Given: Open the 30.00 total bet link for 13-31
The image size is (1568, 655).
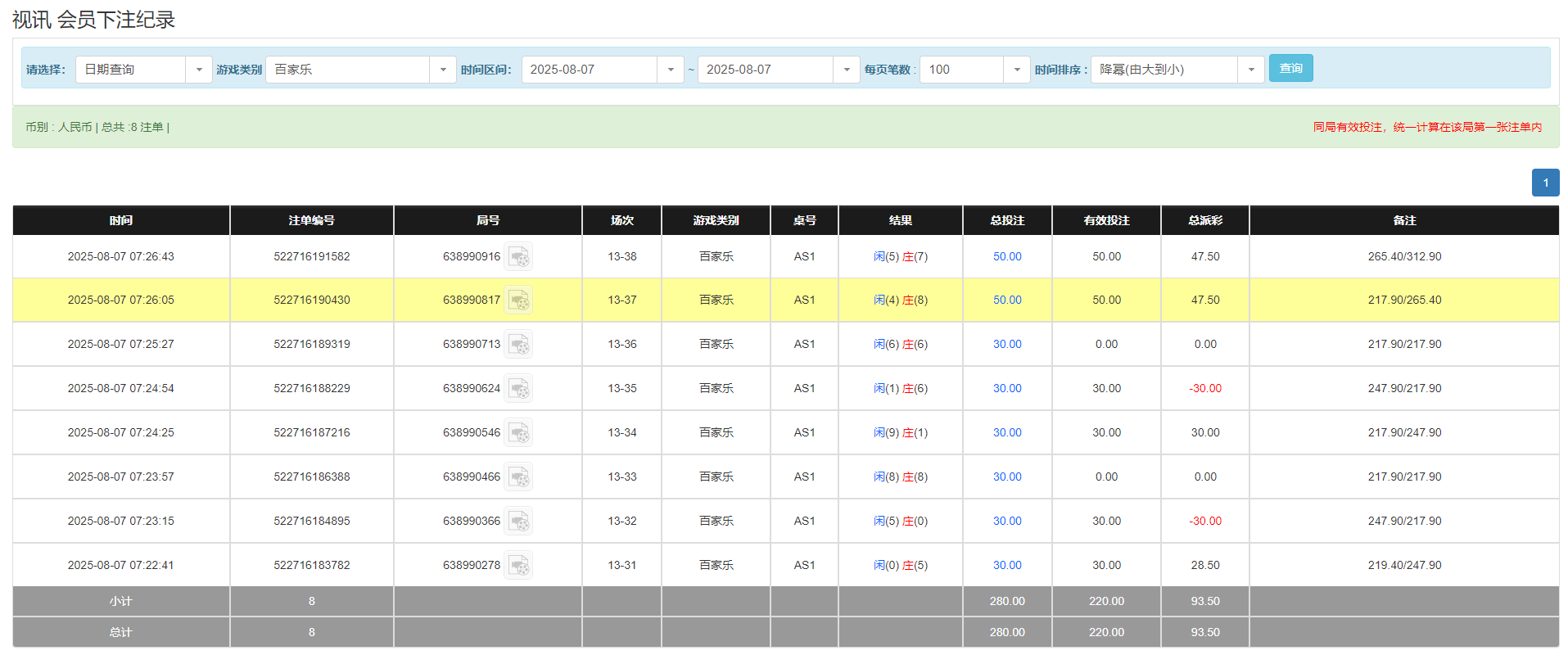Looking at the screenshot, I should [1007, 566].
